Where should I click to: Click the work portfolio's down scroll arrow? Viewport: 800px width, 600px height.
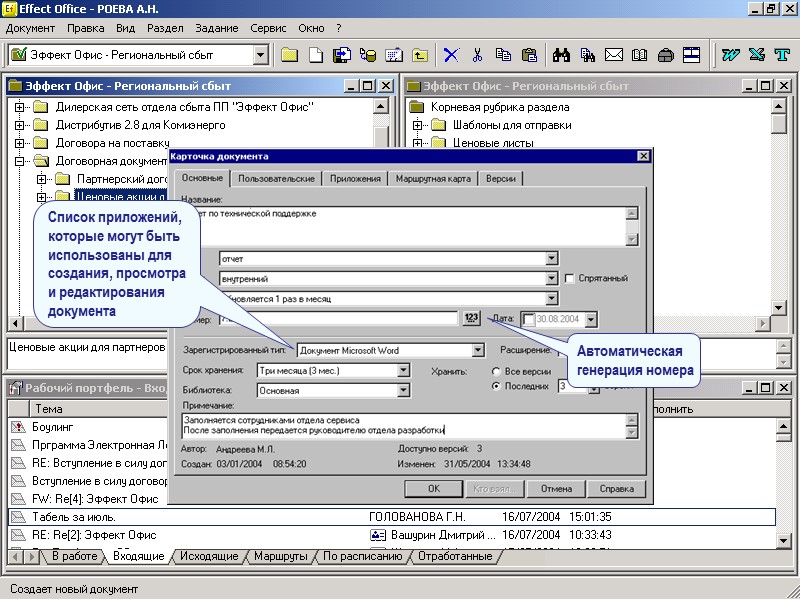click(x=783, y=541)
